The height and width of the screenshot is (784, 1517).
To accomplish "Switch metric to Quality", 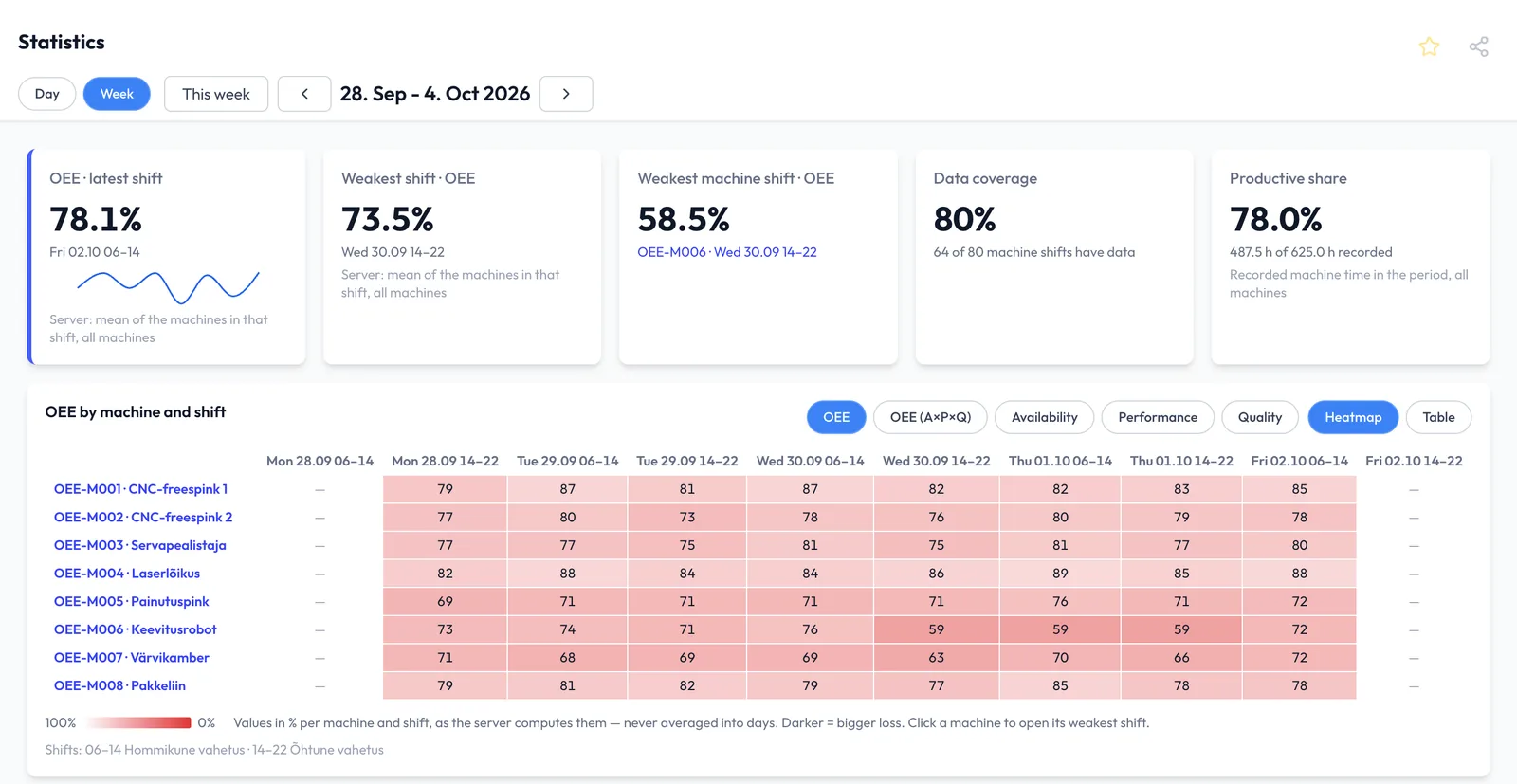I will pyautogui.click(x=1260, y=417).
